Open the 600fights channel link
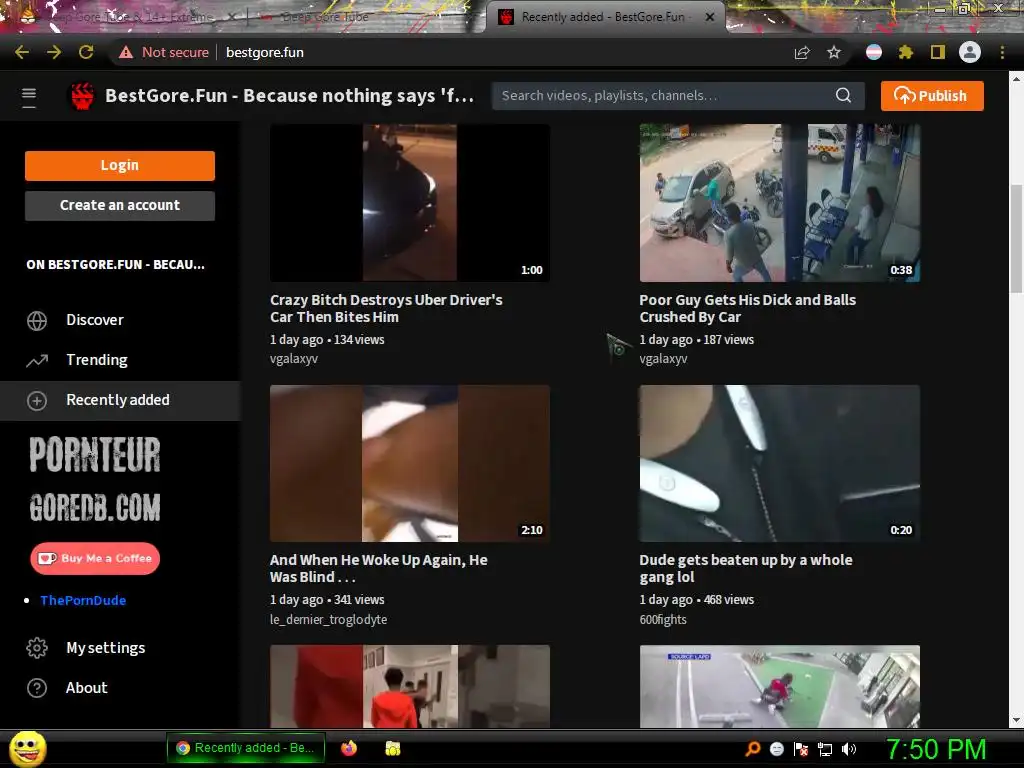 click(663, 619)
